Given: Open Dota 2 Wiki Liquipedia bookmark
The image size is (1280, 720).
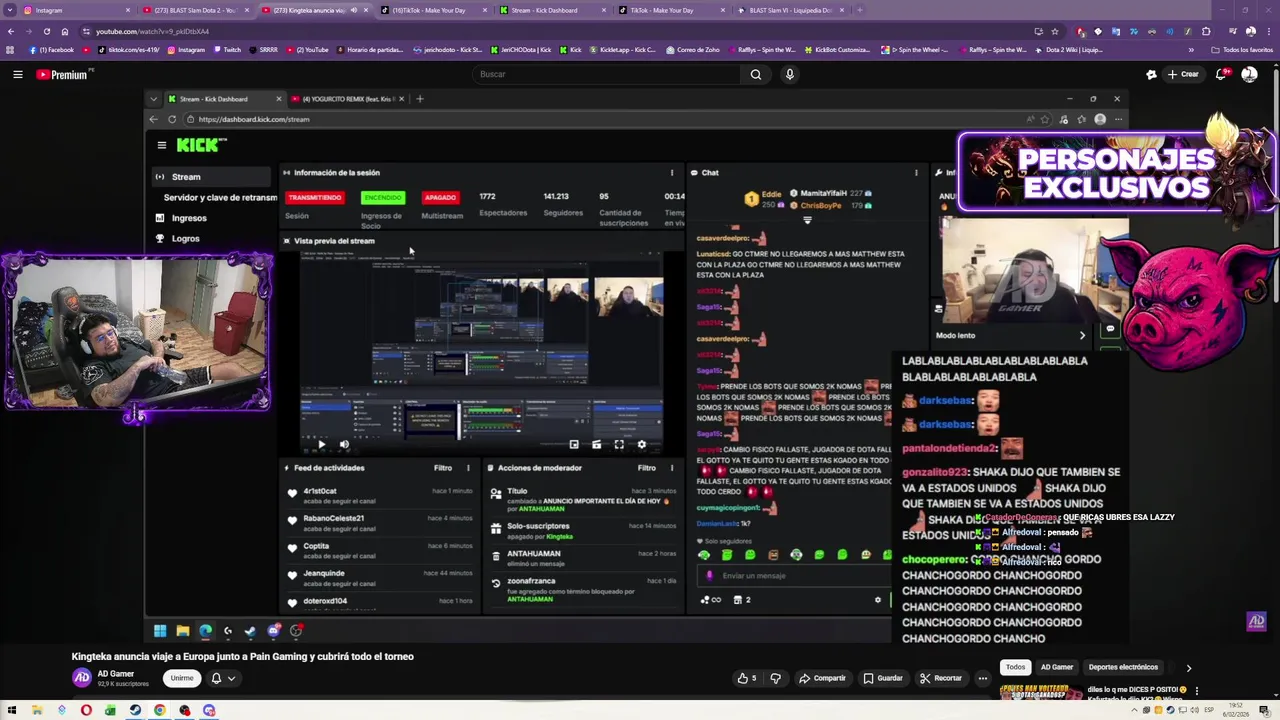Looking at the screenshot, I should click(x=1069, y=49).
